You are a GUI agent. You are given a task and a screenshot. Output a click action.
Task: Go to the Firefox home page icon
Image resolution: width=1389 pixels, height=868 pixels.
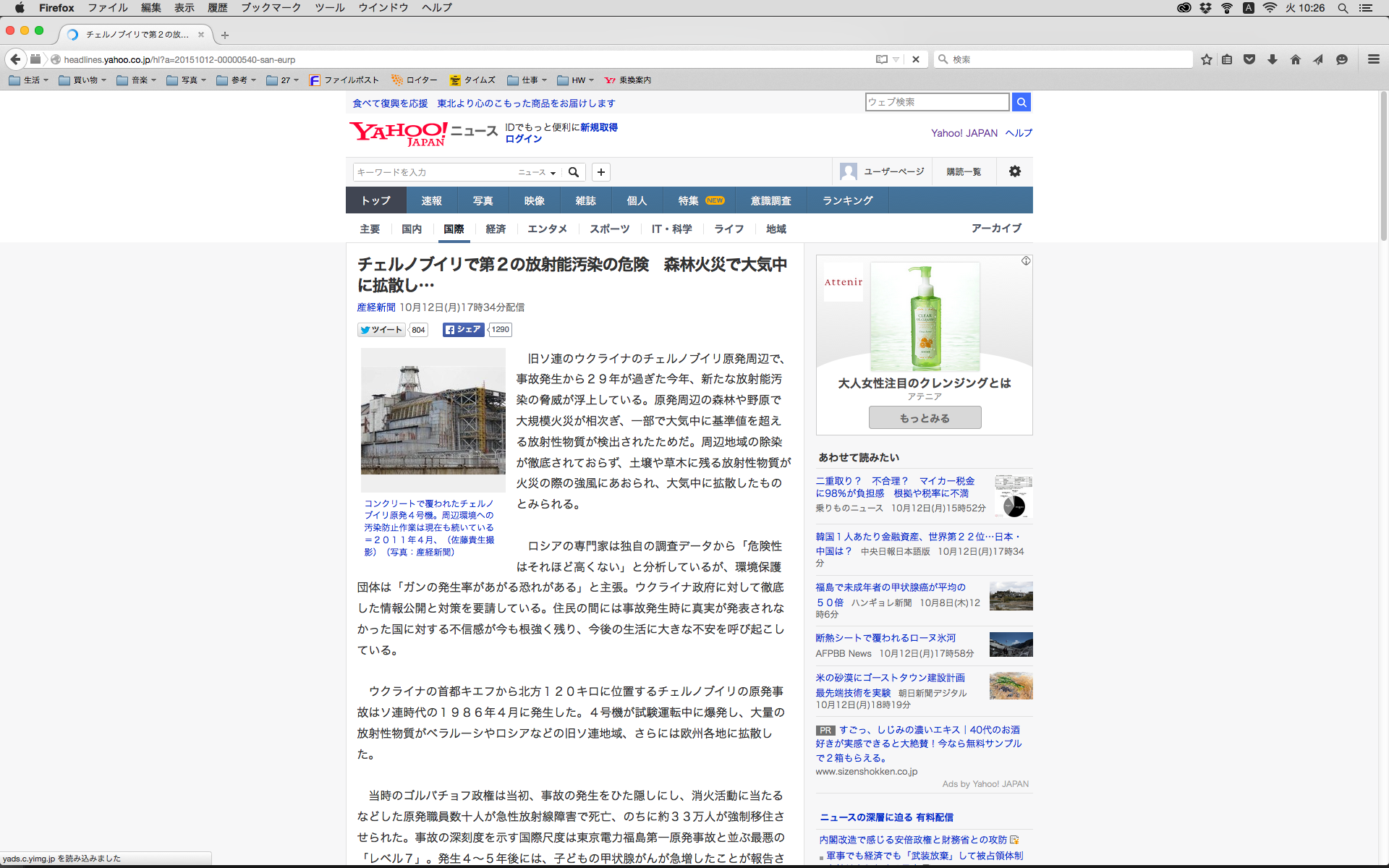[1295, 59]
